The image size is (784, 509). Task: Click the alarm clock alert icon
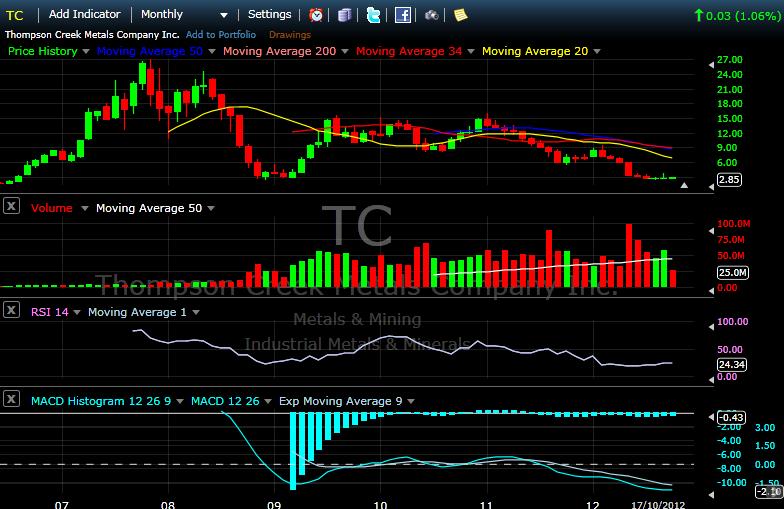click(316, 15)
